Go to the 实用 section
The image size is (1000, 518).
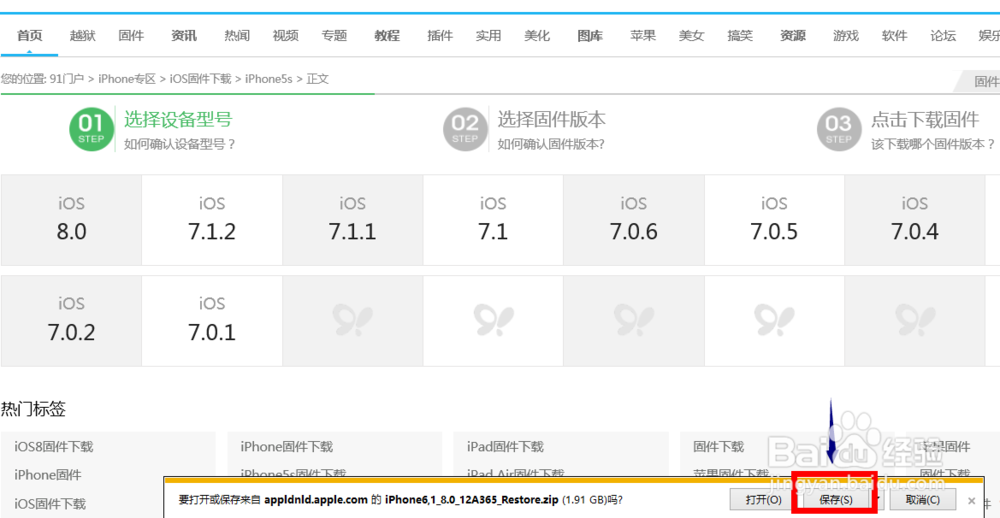pos(489,36)
